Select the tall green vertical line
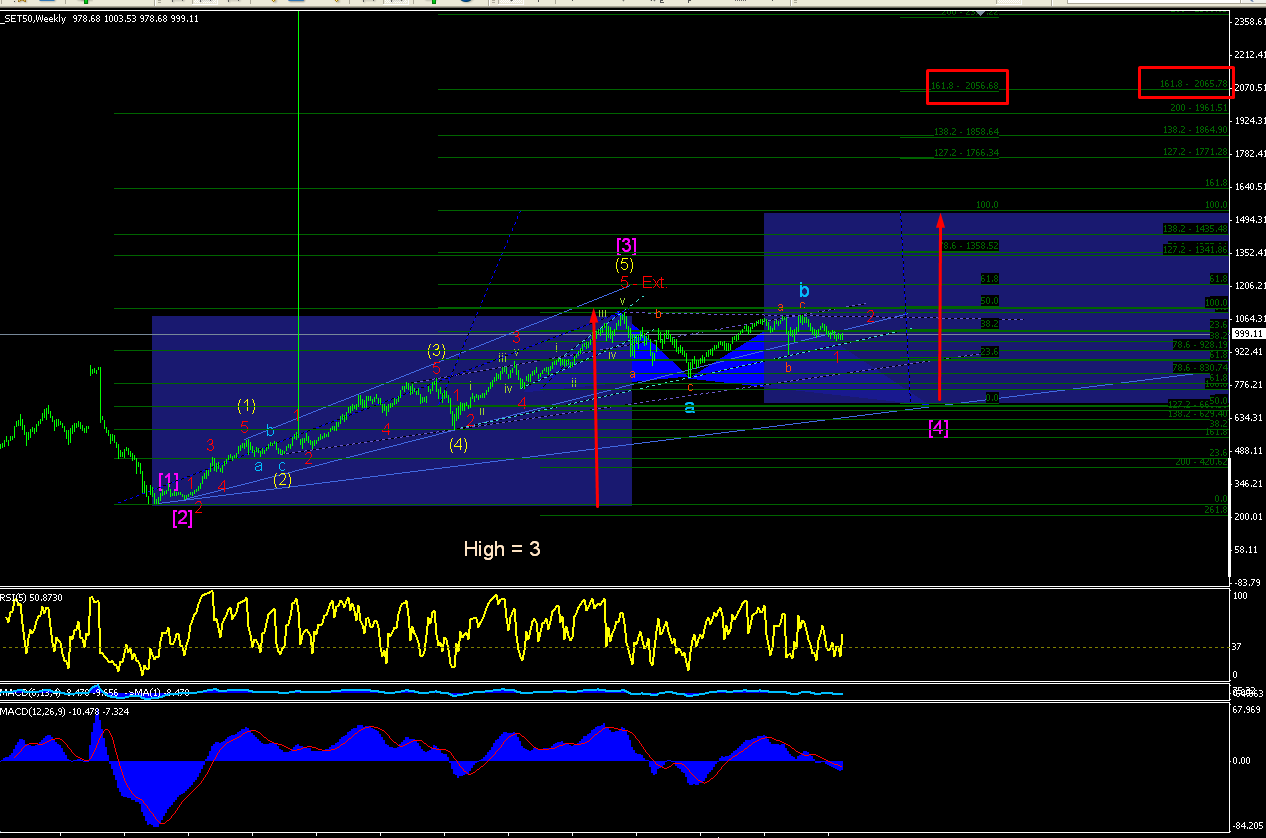Image resolution: width=1266 pixels, height=838 pixels. tap(298, 220)
